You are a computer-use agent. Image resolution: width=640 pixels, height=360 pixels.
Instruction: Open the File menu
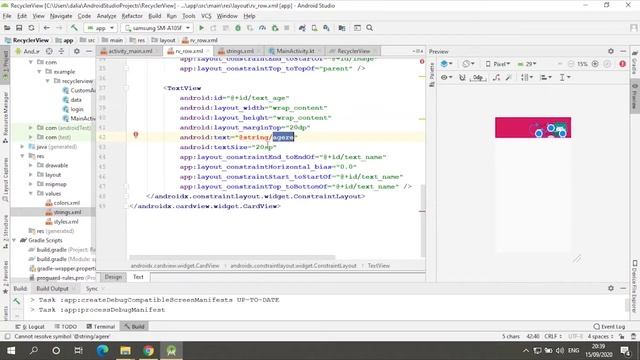[x=7, y=16]
